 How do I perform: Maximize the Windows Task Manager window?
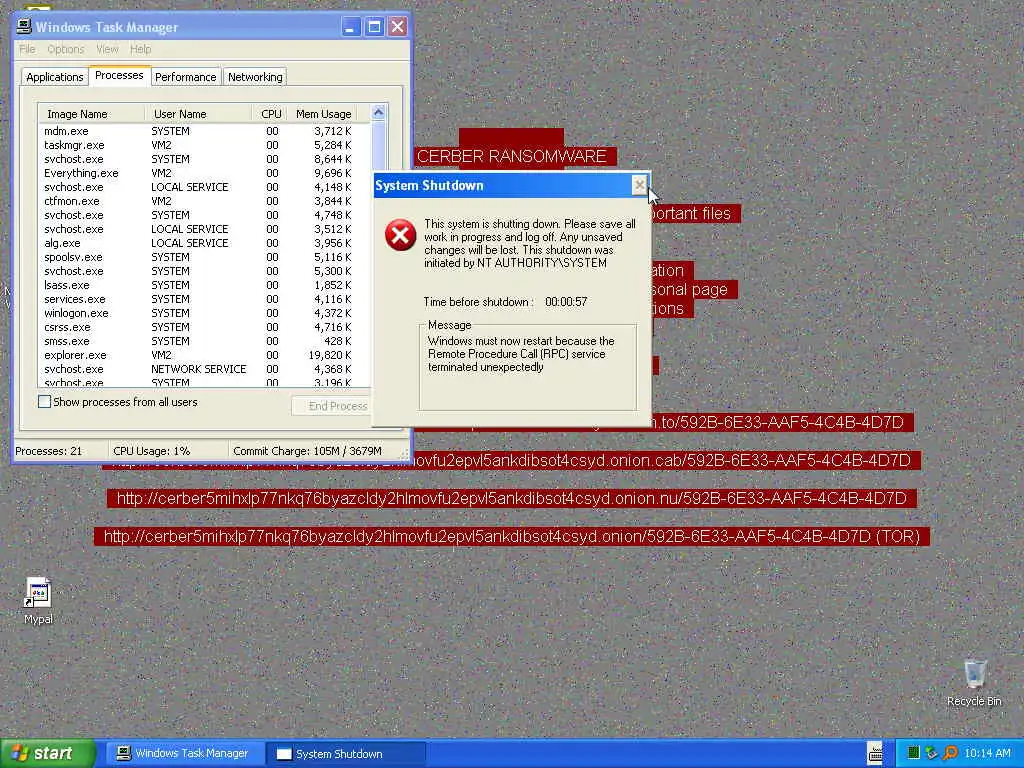[374, 27]
